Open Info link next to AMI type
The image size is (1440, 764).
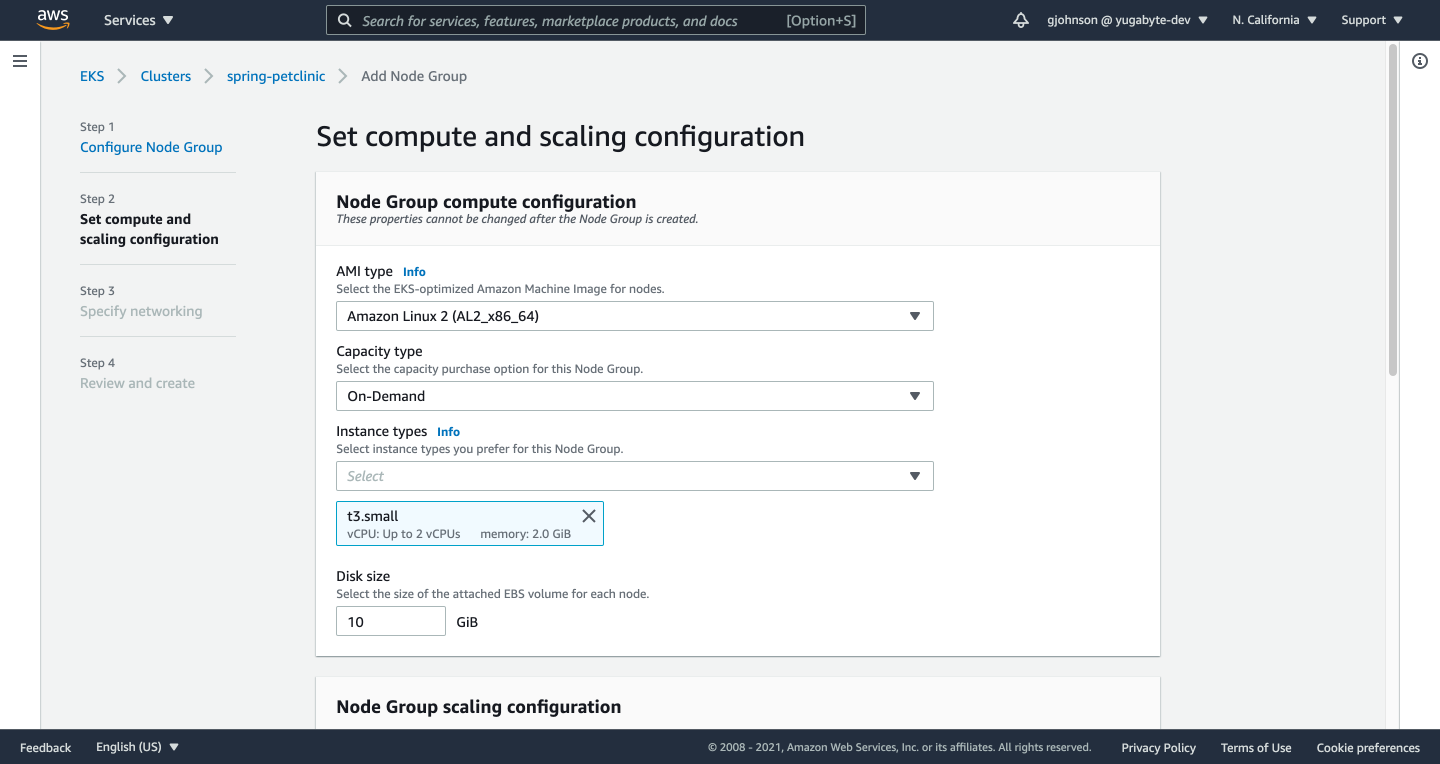coord(414,272)
